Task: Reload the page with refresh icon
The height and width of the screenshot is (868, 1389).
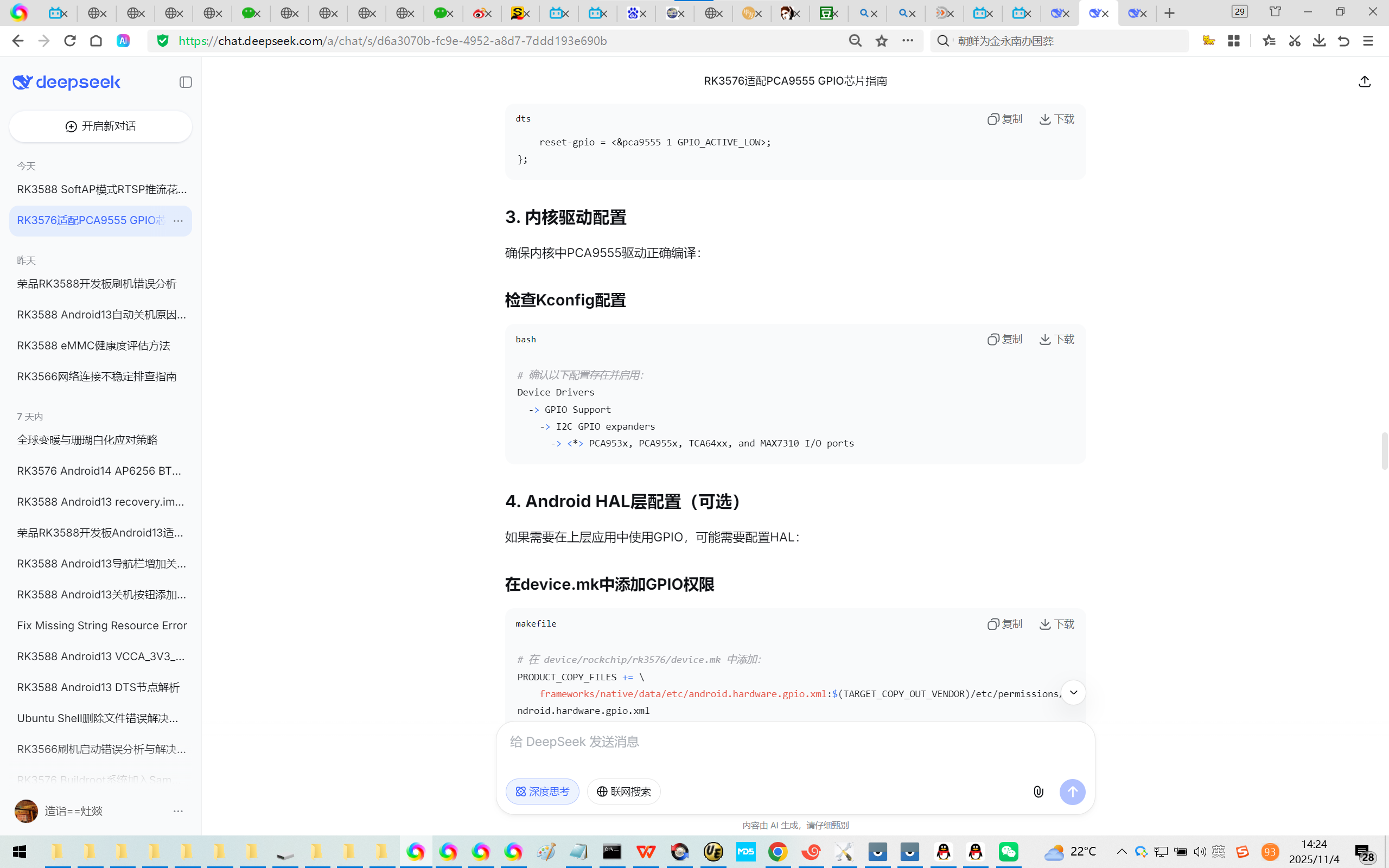Action: click(70, 41)
